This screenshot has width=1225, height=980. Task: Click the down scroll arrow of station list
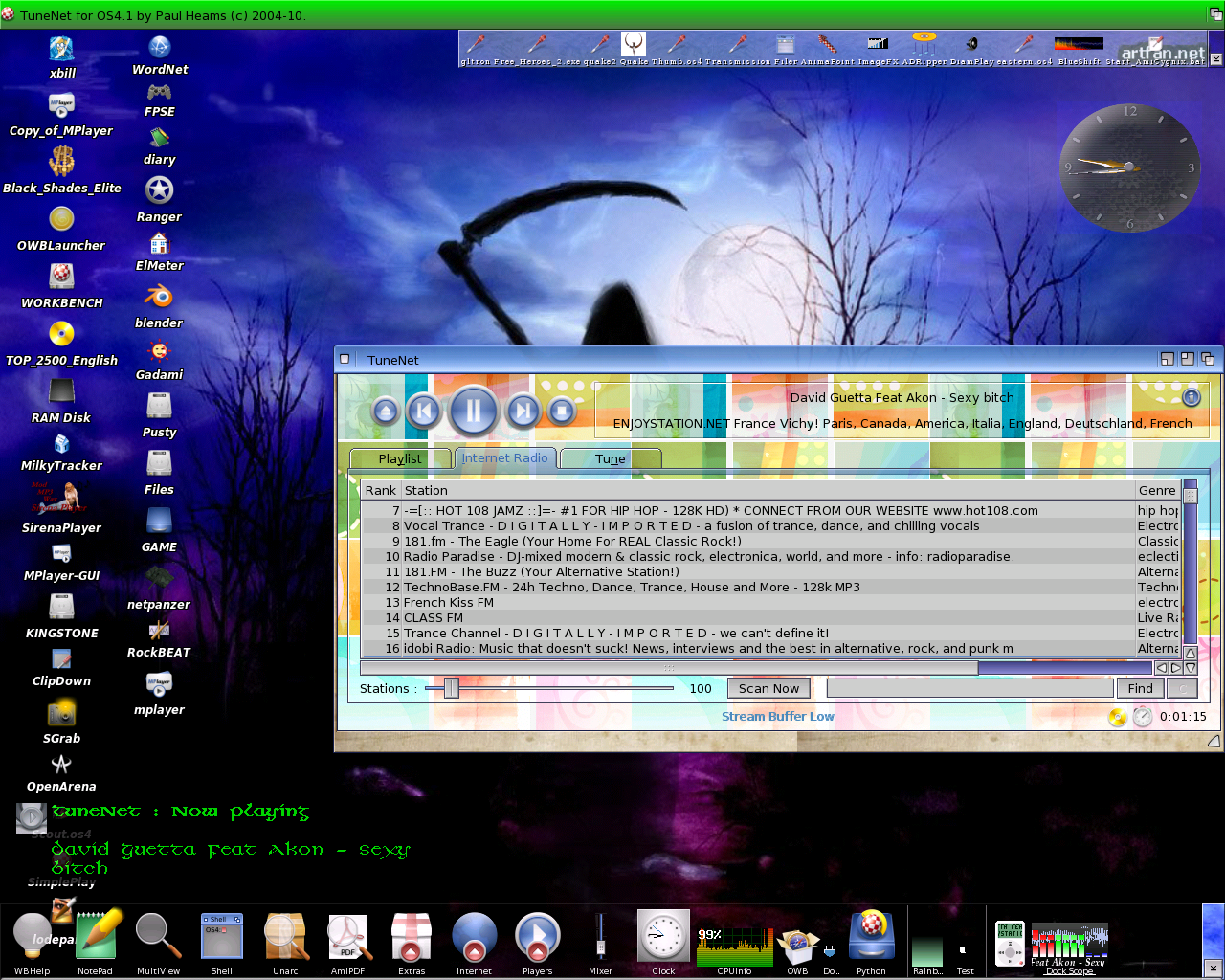[1191, 668]
